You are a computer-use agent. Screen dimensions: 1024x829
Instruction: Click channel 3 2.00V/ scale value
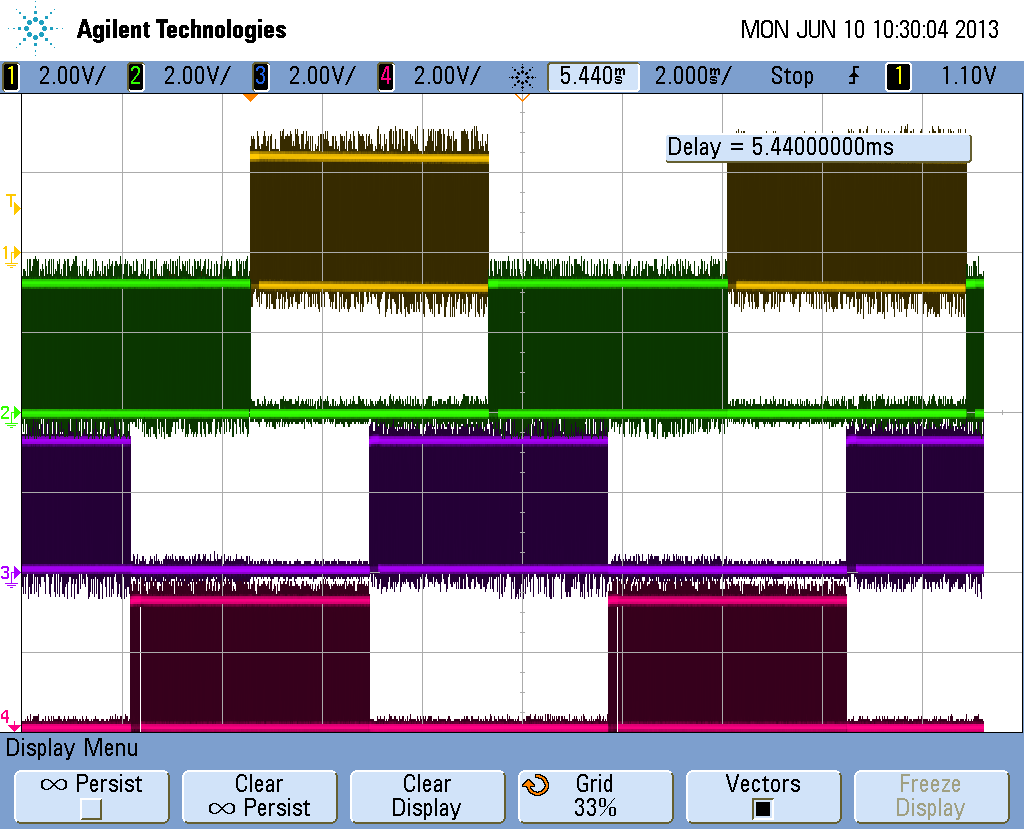click(322, 76)
